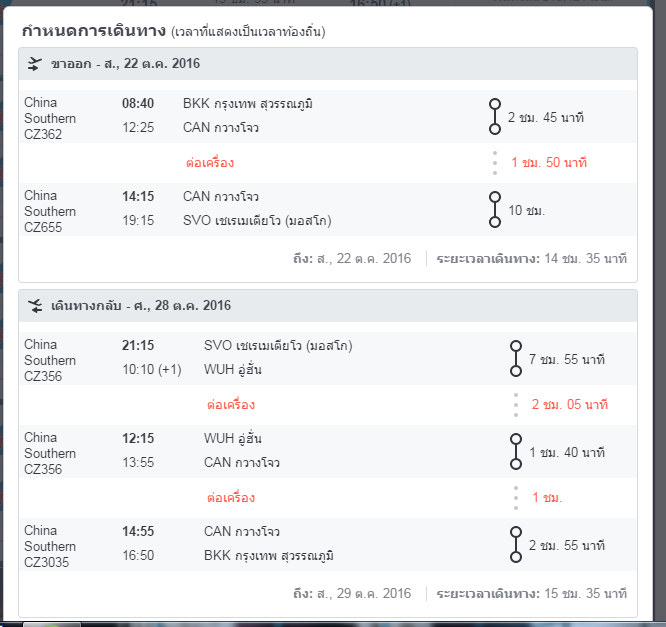
Task: Click the outbound flight plane icon
Action: pyautogui.click(x=35, y=64)
